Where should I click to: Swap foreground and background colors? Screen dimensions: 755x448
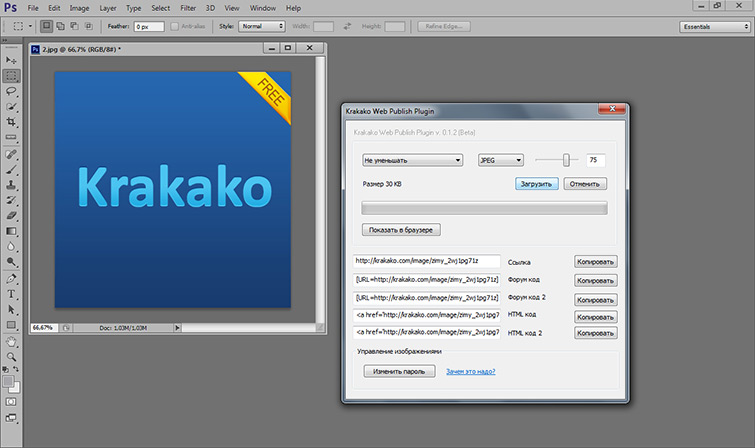(x=16, y=369)
